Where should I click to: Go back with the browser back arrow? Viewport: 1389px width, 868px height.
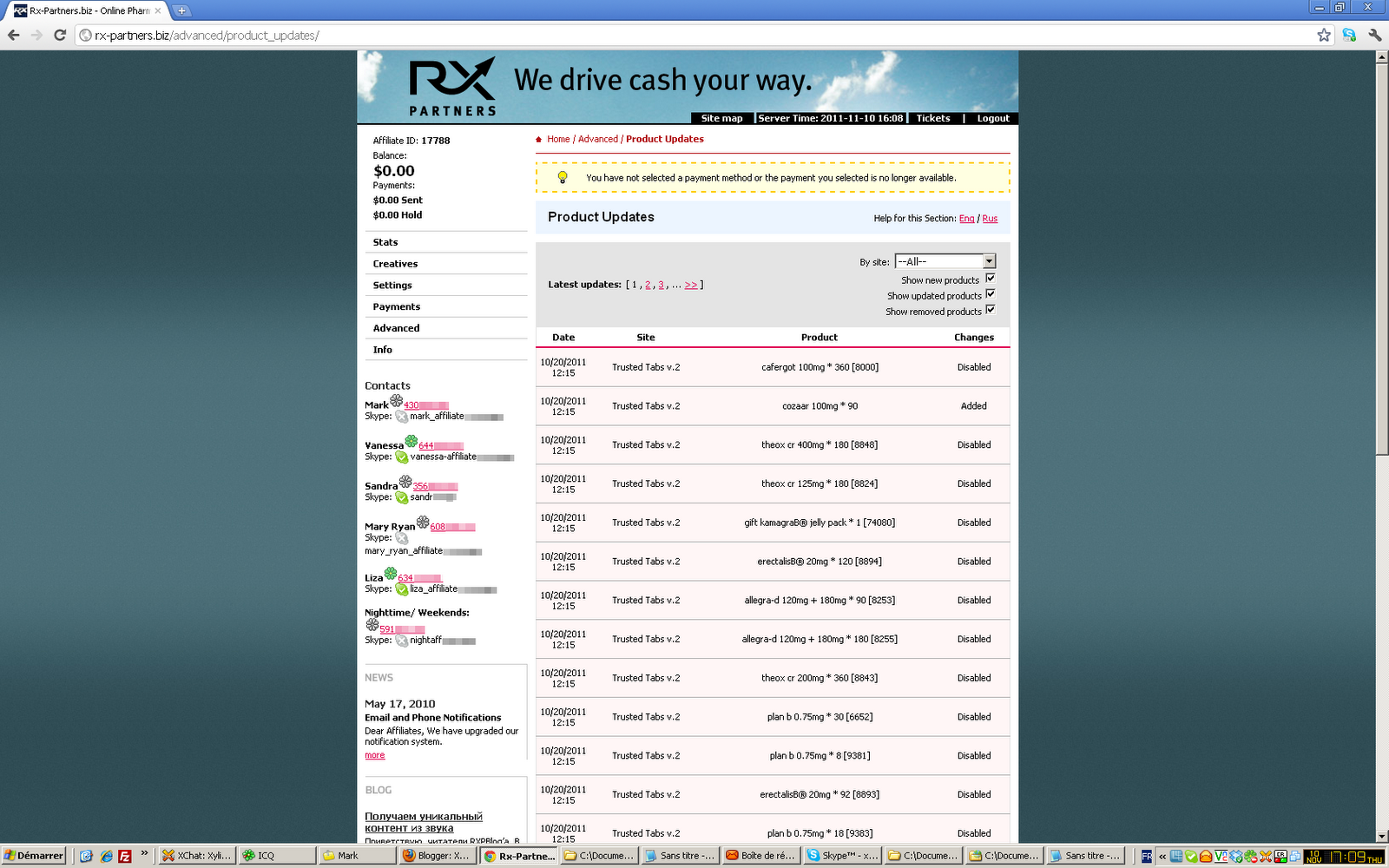click(x=13, y=35)
